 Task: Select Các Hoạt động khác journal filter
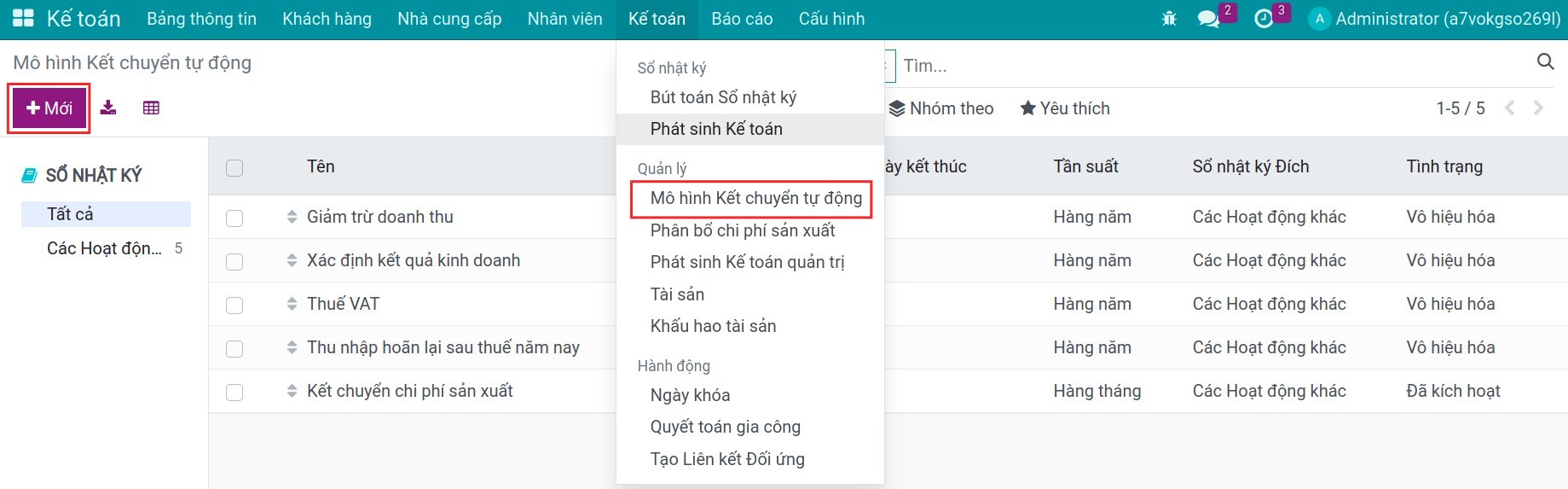pos(106,248)
